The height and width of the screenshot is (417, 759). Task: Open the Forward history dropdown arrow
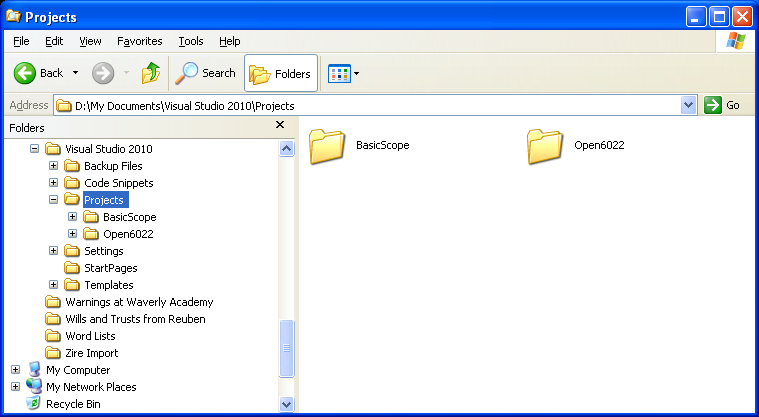126,73
